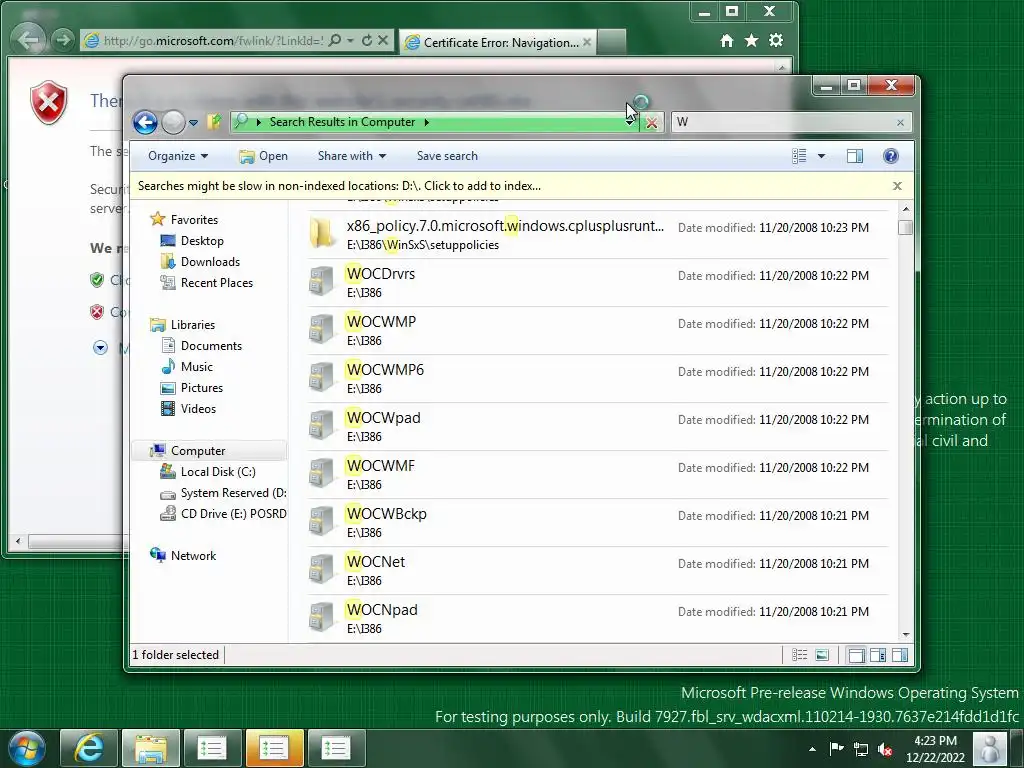Open CD Drive (E:) POSRD
1024x768 pixels.
coord(233,514)
